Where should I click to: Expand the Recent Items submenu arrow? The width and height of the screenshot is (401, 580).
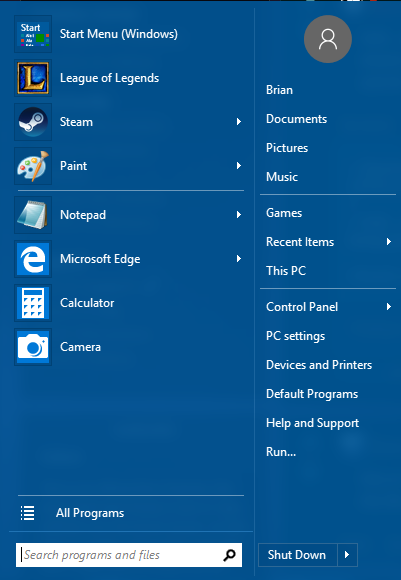[389, 242]
